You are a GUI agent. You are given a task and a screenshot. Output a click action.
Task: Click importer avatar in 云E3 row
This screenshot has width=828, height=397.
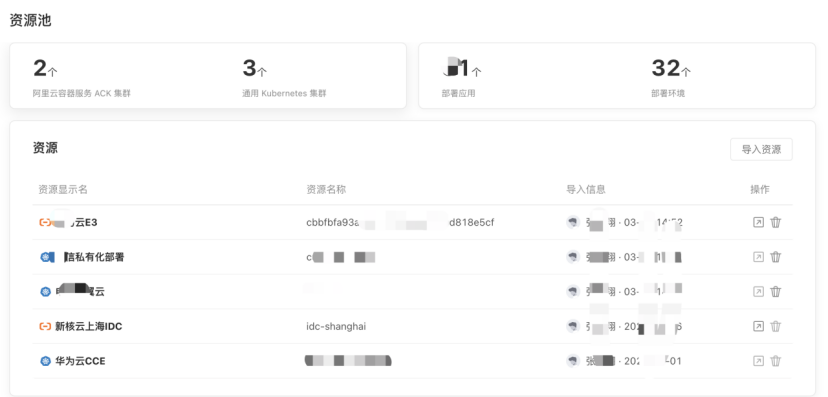pyautogui.click(x=573, y=222)
